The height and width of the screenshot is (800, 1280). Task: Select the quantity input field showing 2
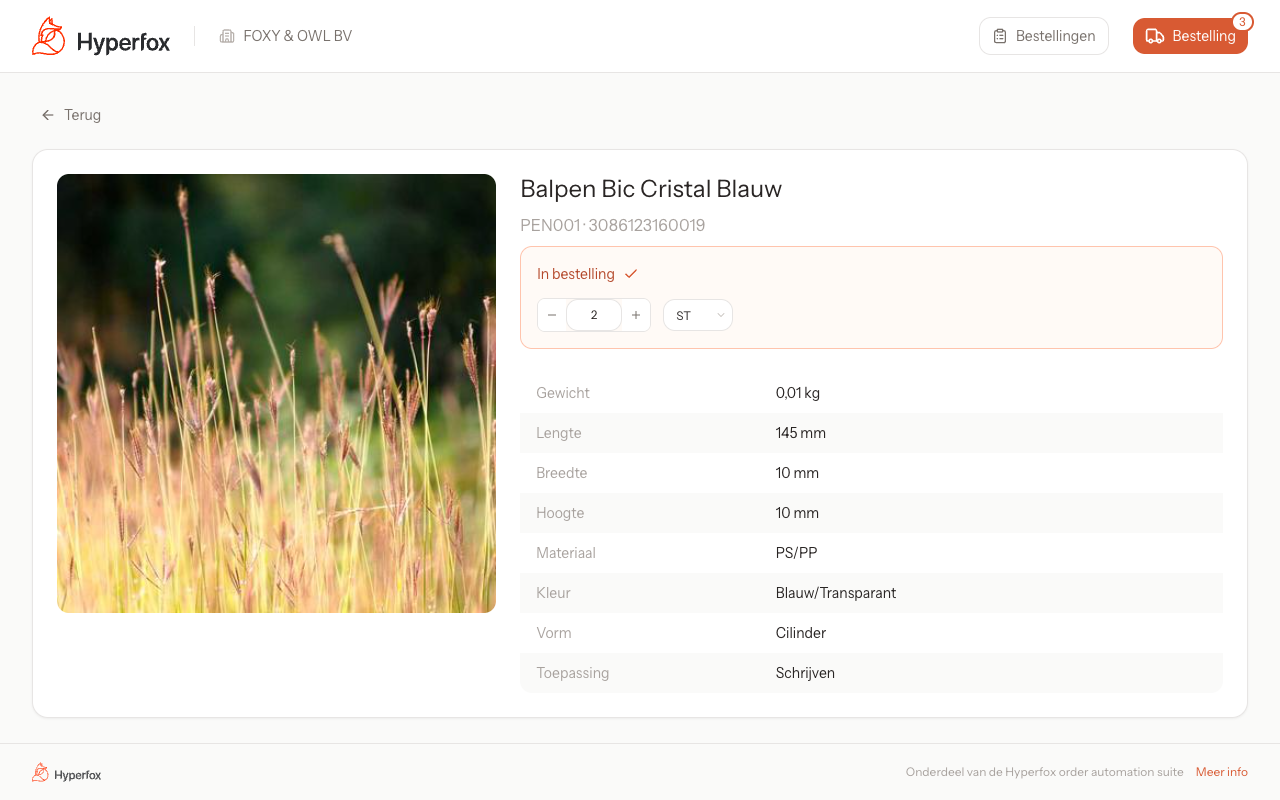click(x=594, y=314)
